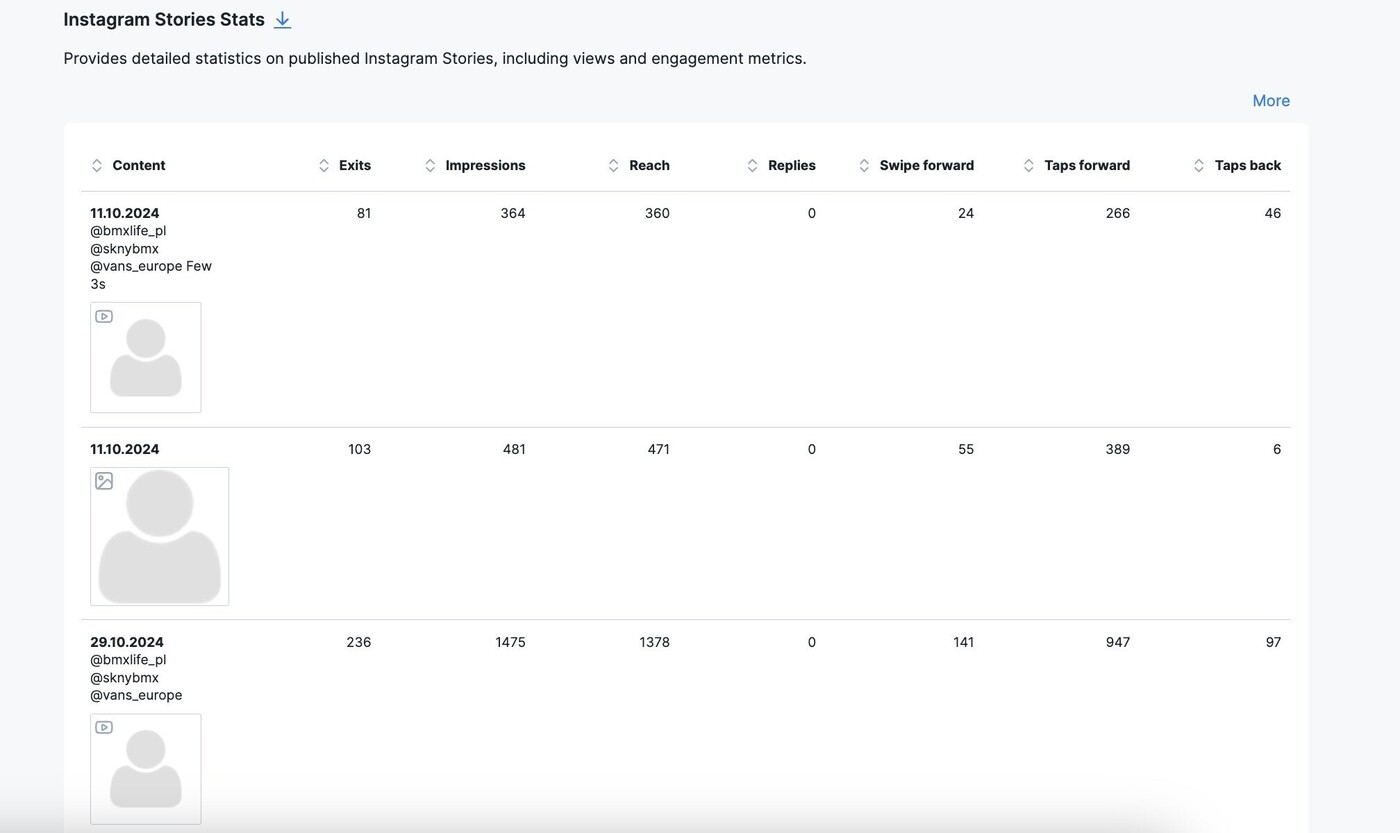The height and width of the screenshot is (833, 1400).
Task: Select Exits value 236
Action: click(x=359, y=642)
